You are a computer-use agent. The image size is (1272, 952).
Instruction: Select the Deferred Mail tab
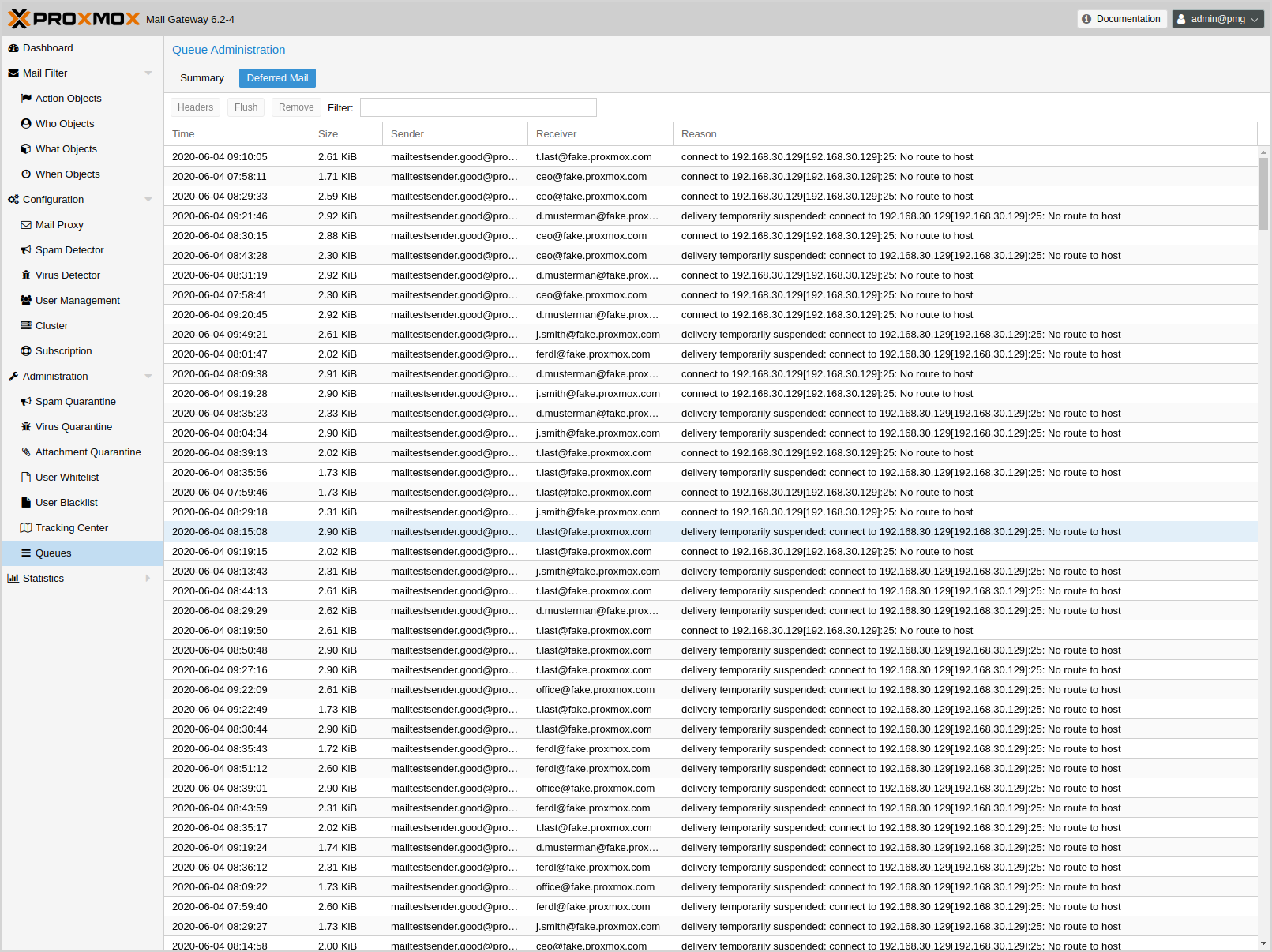click(x=277, y=78)
